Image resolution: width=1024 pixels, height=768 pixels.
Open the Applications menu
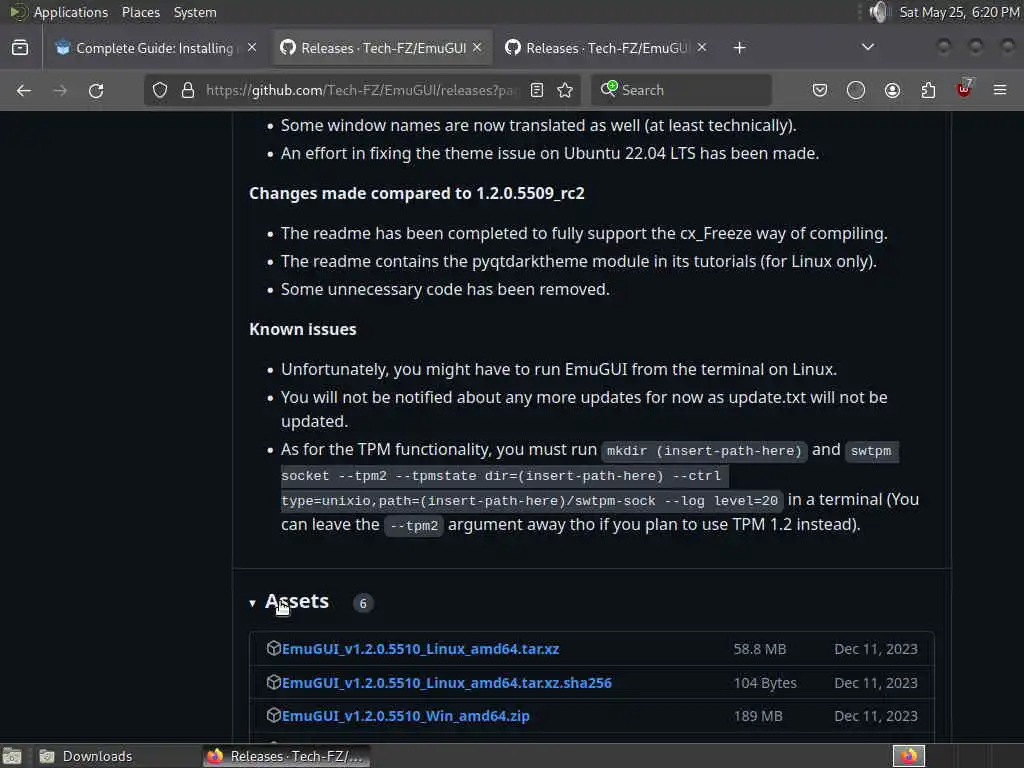71,12
